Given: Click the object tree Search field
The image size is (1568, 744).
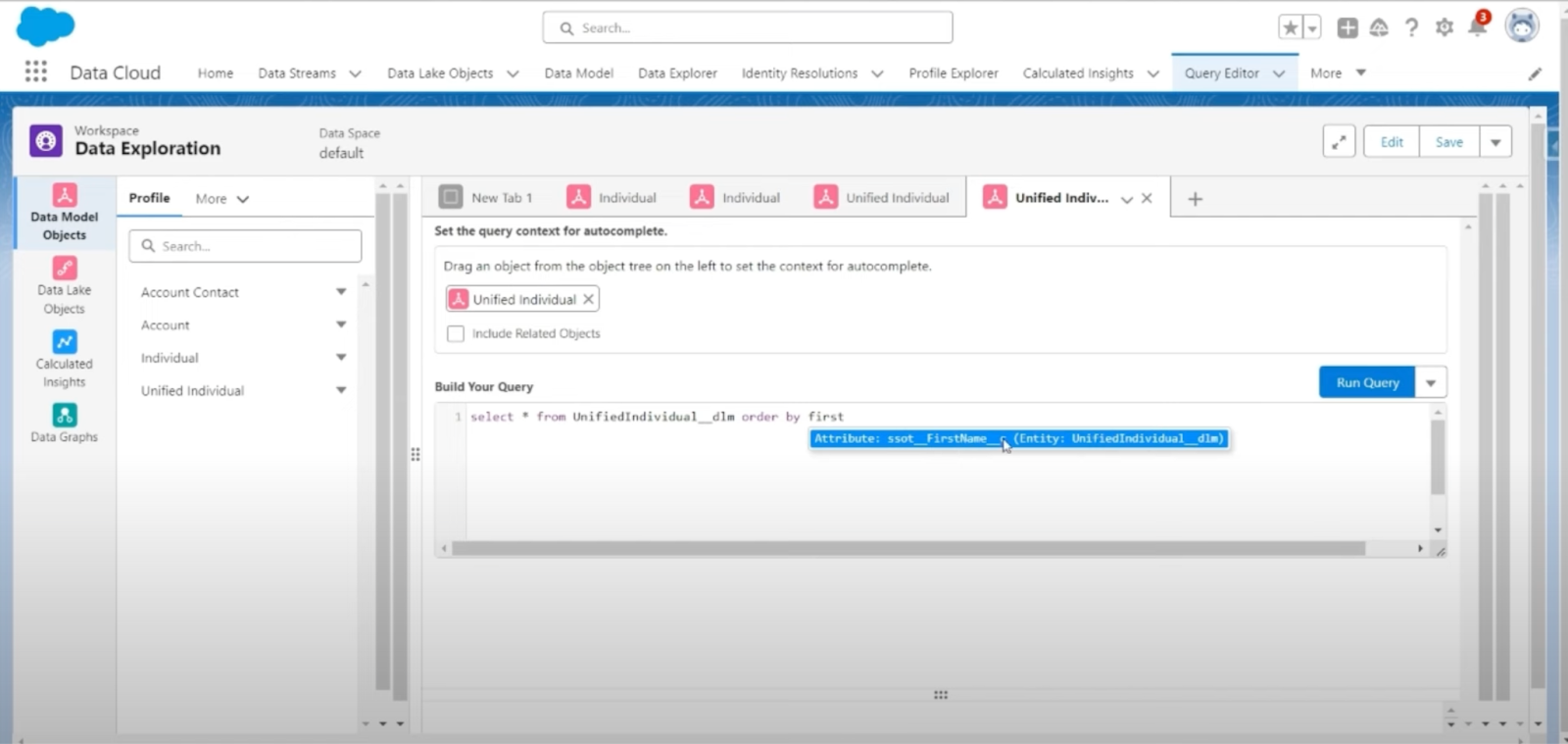Looking at the screenshot, I should click(245, 246).
